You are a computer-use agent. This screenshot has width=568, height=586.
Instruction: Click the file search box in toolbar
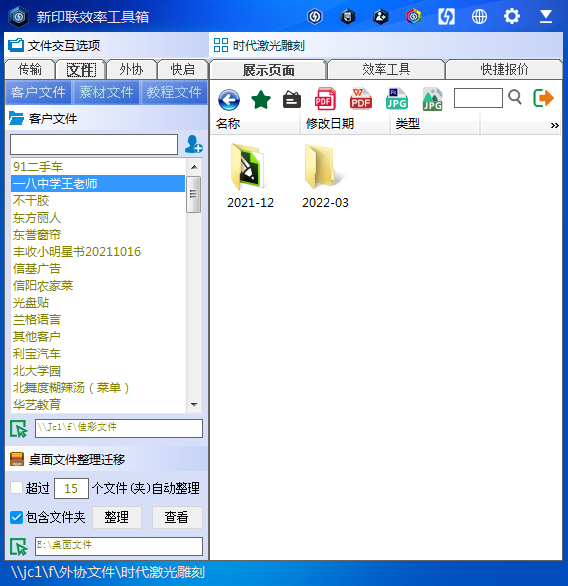tap(478, 98)
